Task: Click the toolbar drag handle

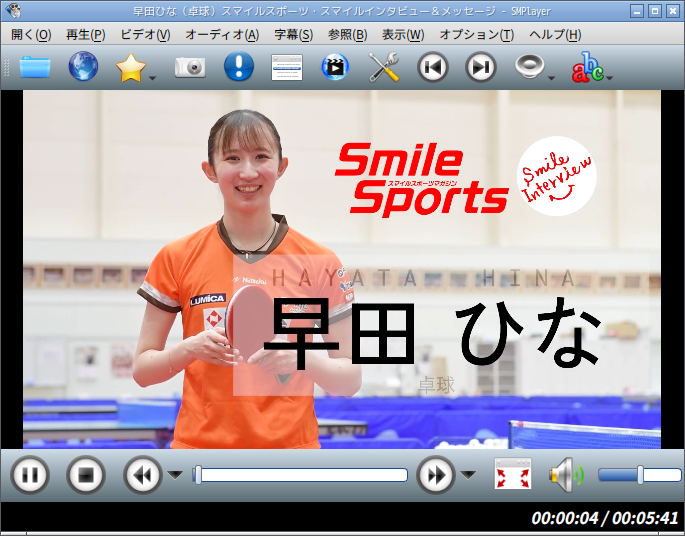Action: (6, 67)
